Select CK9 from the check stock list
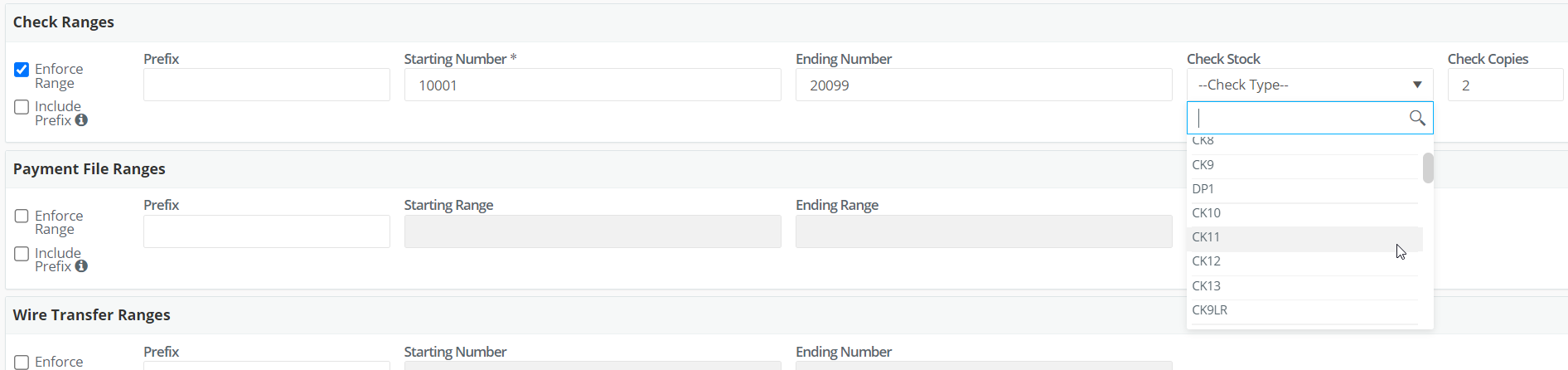1568x370 pixels. pyautogui.click(x=1304, y=165)
